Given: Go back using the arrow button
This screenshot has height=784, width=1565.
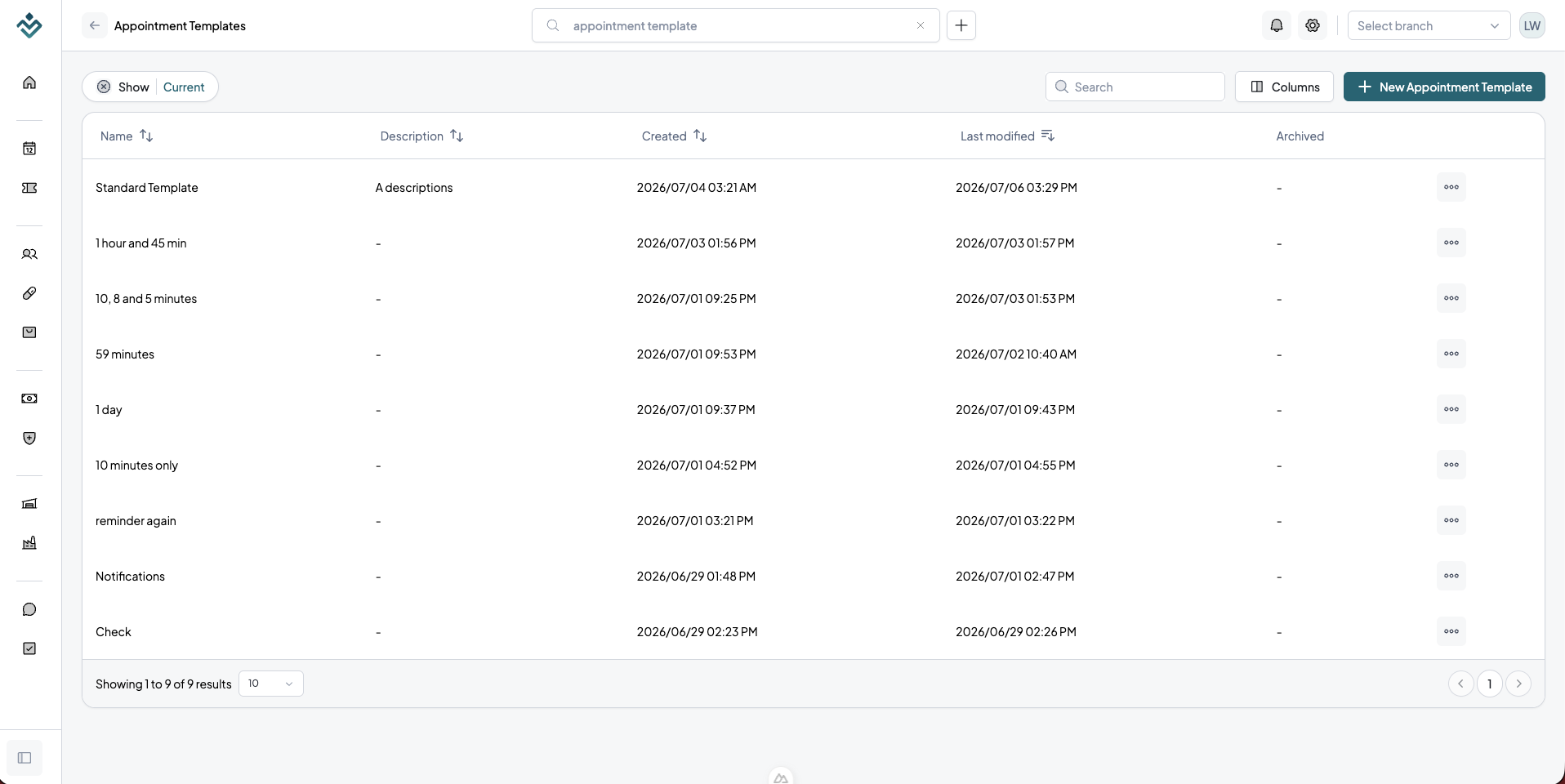Looking at the screenshot, I should coord(95,25).
